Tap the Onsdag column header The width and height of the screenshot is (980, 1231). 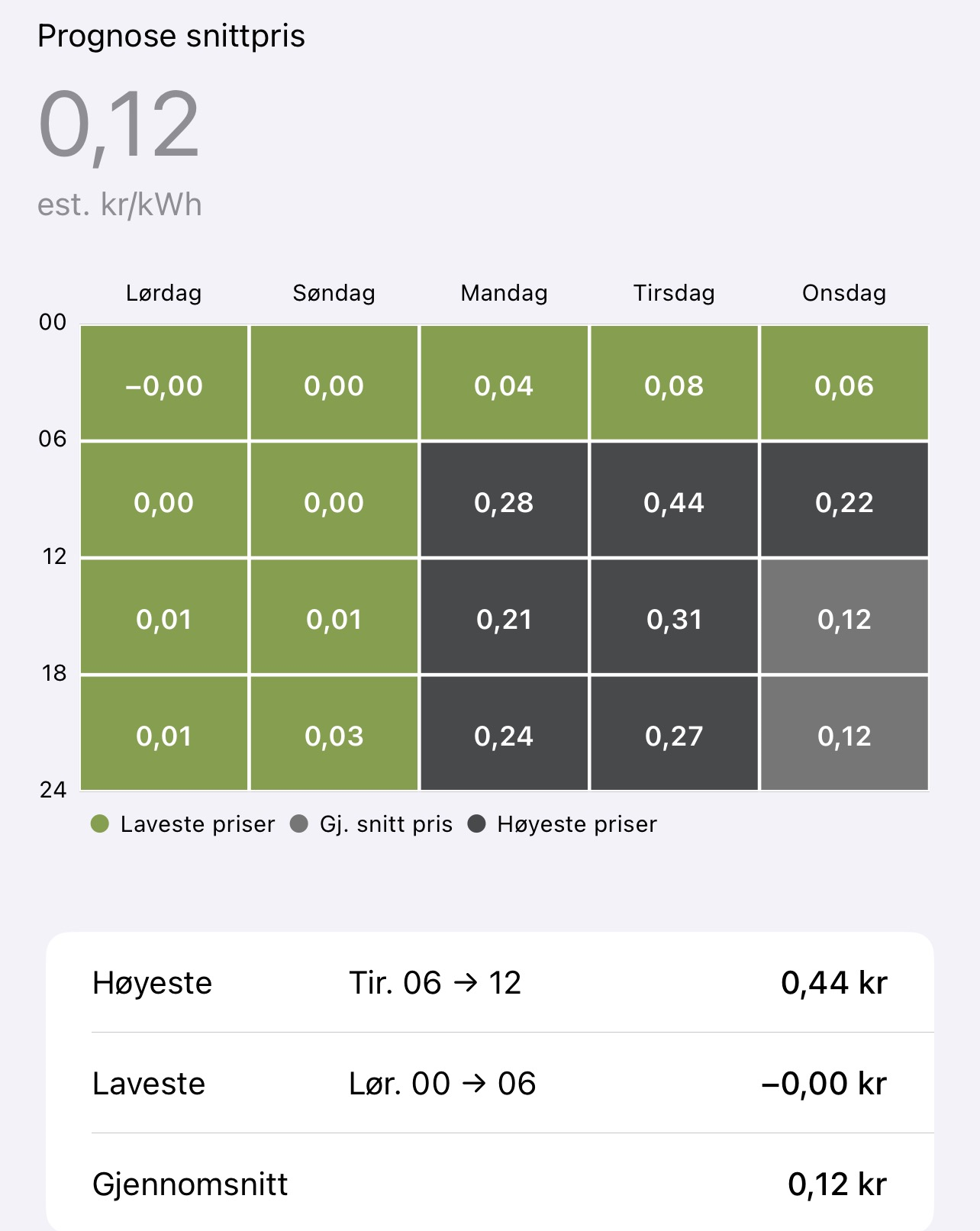(844, 293)
